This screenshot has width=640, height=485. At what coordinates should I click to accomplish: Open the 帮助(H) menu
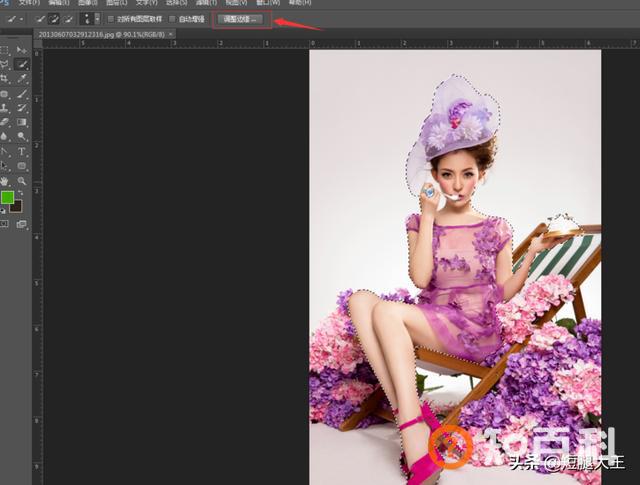pyautogui.click(x=300, y=2)
